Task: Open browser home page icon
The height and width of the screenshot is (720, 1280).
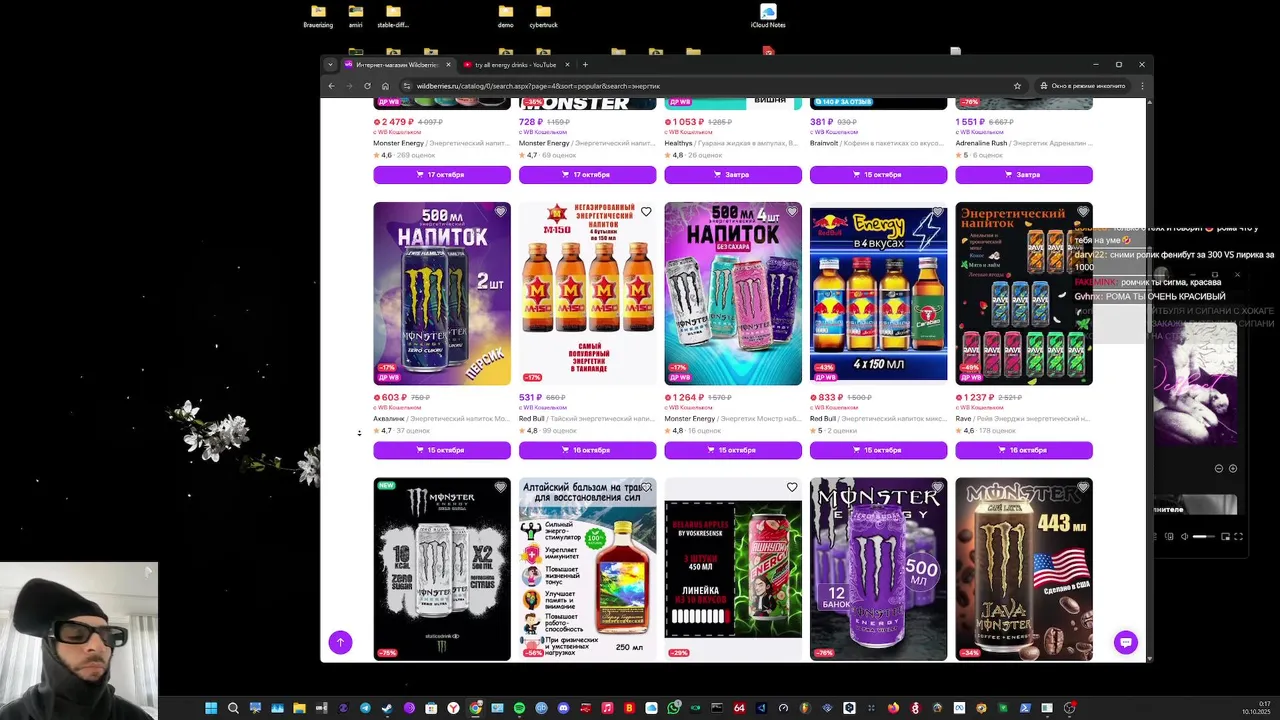Action: click(385, 86)
